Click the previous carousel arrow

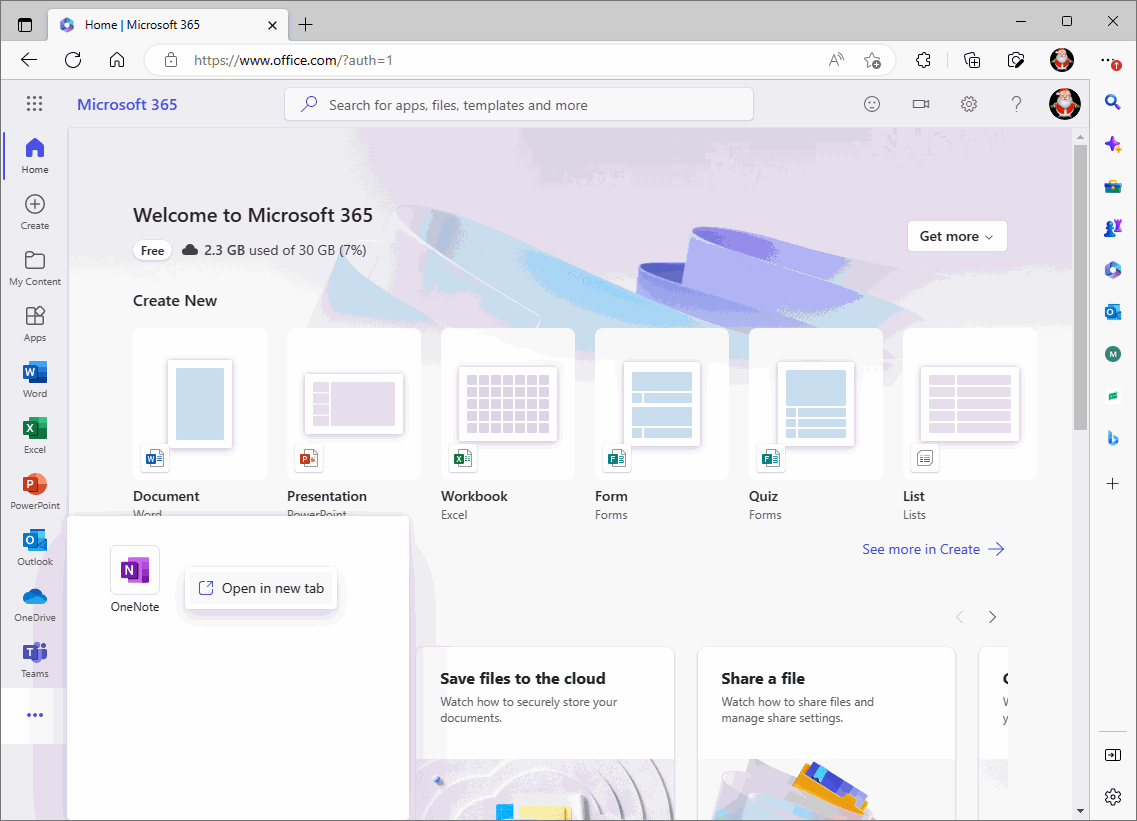pos(959,617)
